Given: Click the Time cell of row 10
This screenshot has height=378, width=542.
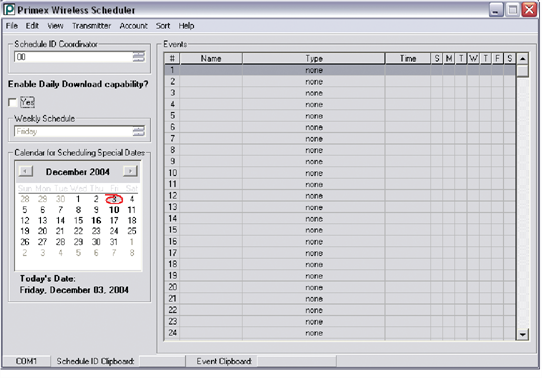Looking at the screenshot, I should click(x=408, y=173).
